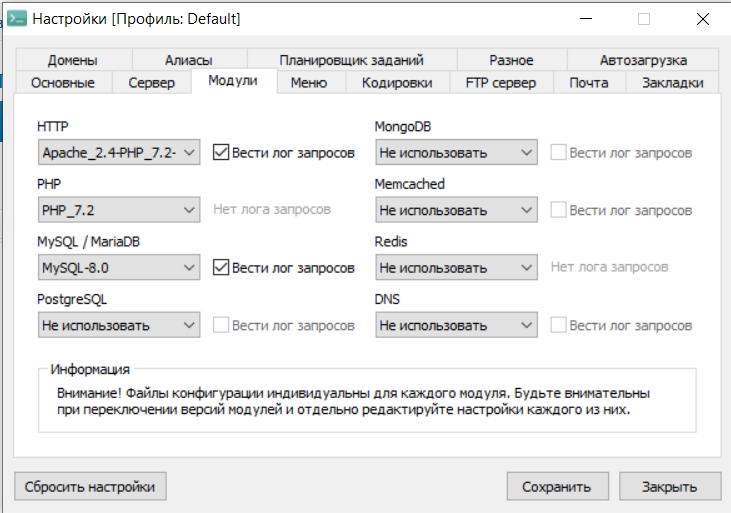Click the Сохранить button
The width and height of the screenshot is (731, 513).
pos(557,487)
